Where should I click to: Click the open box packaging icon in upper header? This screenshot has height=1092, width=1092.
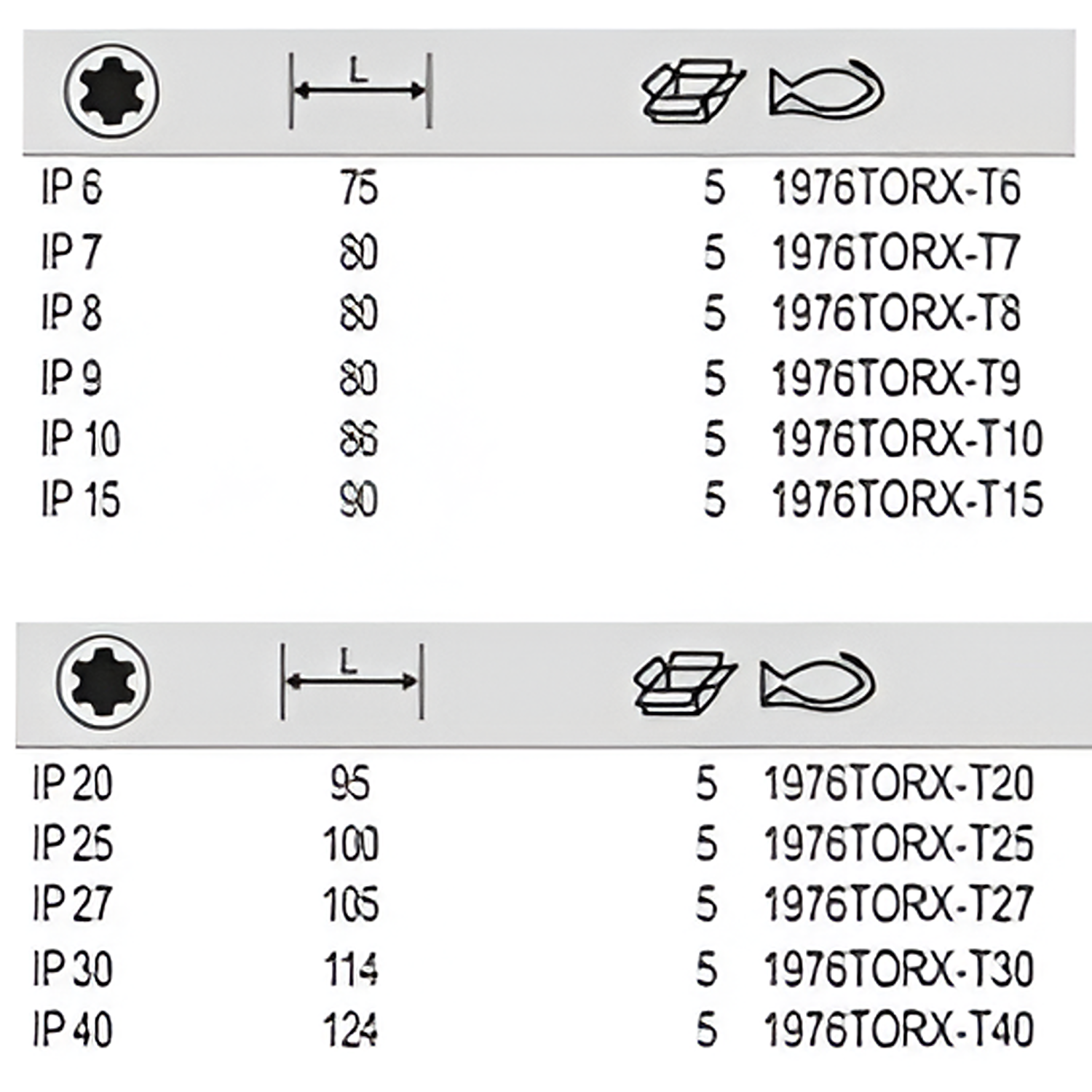[692, 90]
